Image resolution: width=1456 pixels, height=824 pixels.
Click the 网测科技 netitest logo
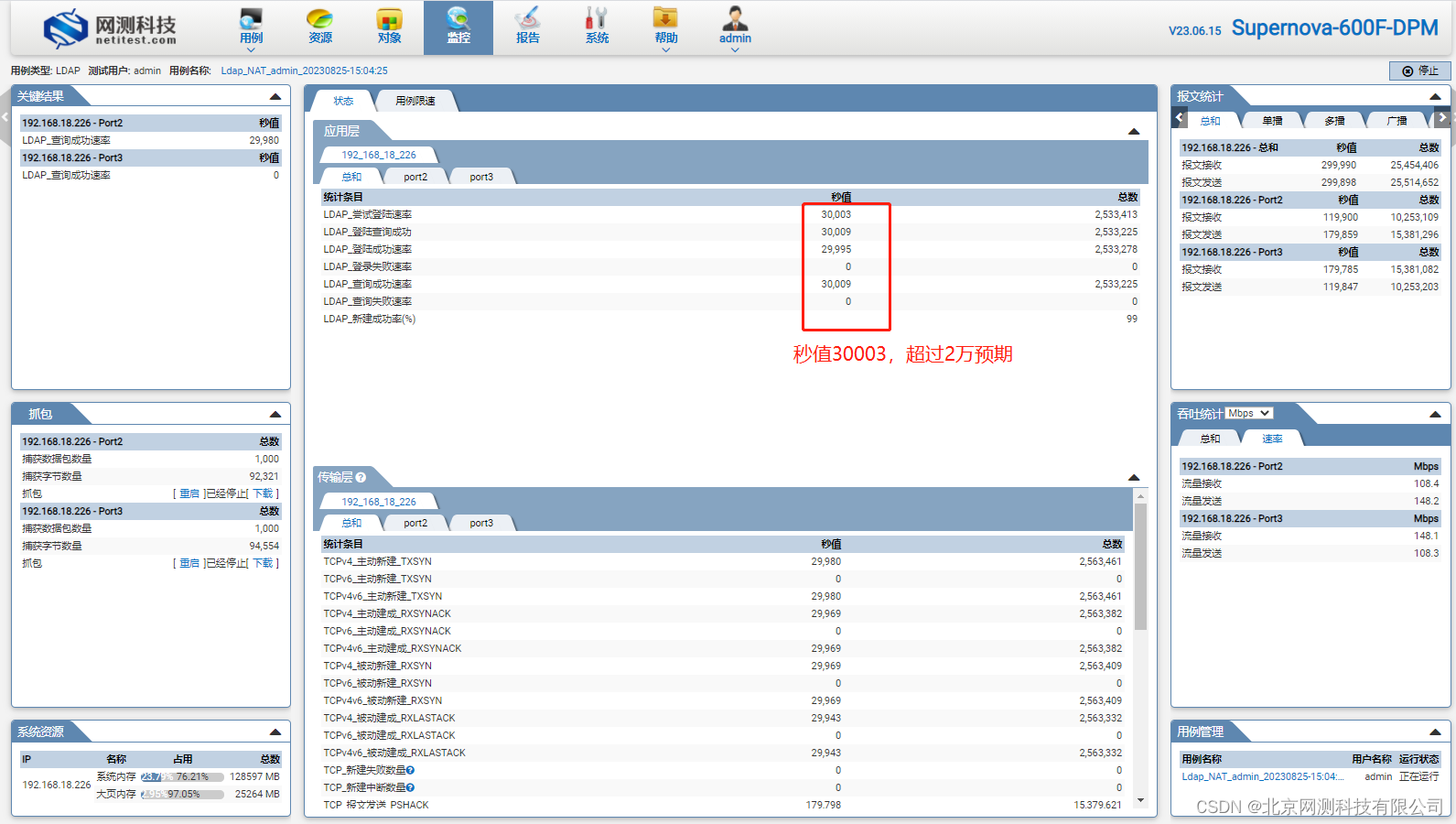point(110,28)
